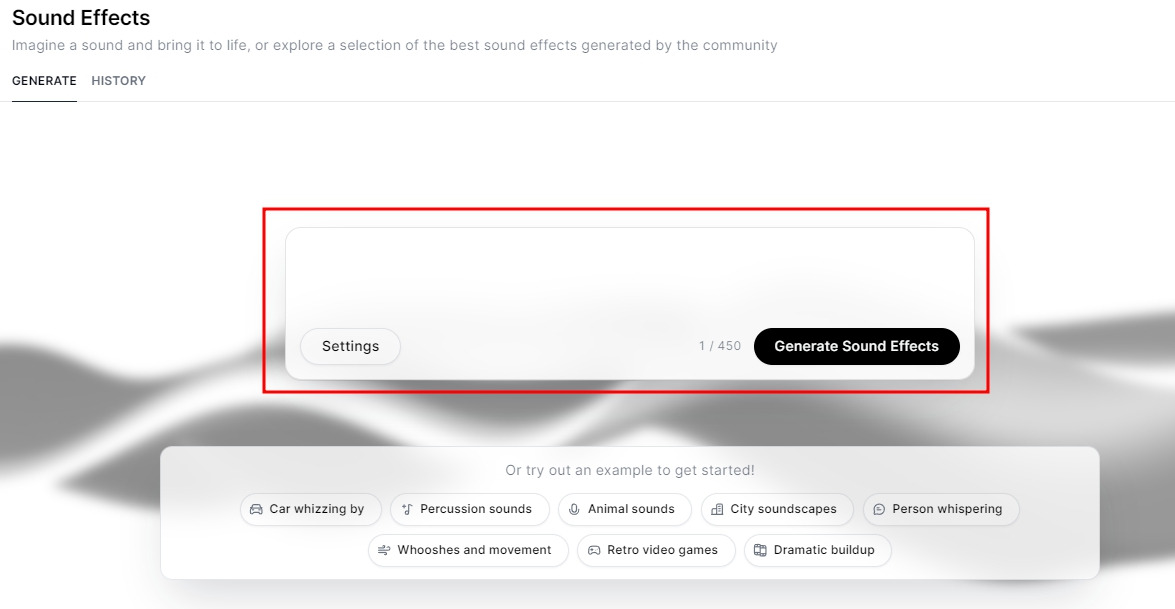Screen dimensions: 1175x609
Task: Click the Generate Sound Effects button
Action: point(857,346)
